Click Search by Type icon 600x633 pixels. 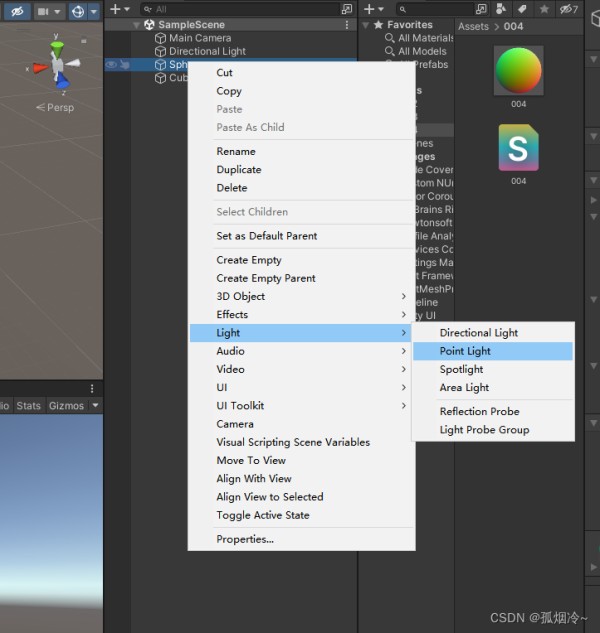tap(501, 9)
